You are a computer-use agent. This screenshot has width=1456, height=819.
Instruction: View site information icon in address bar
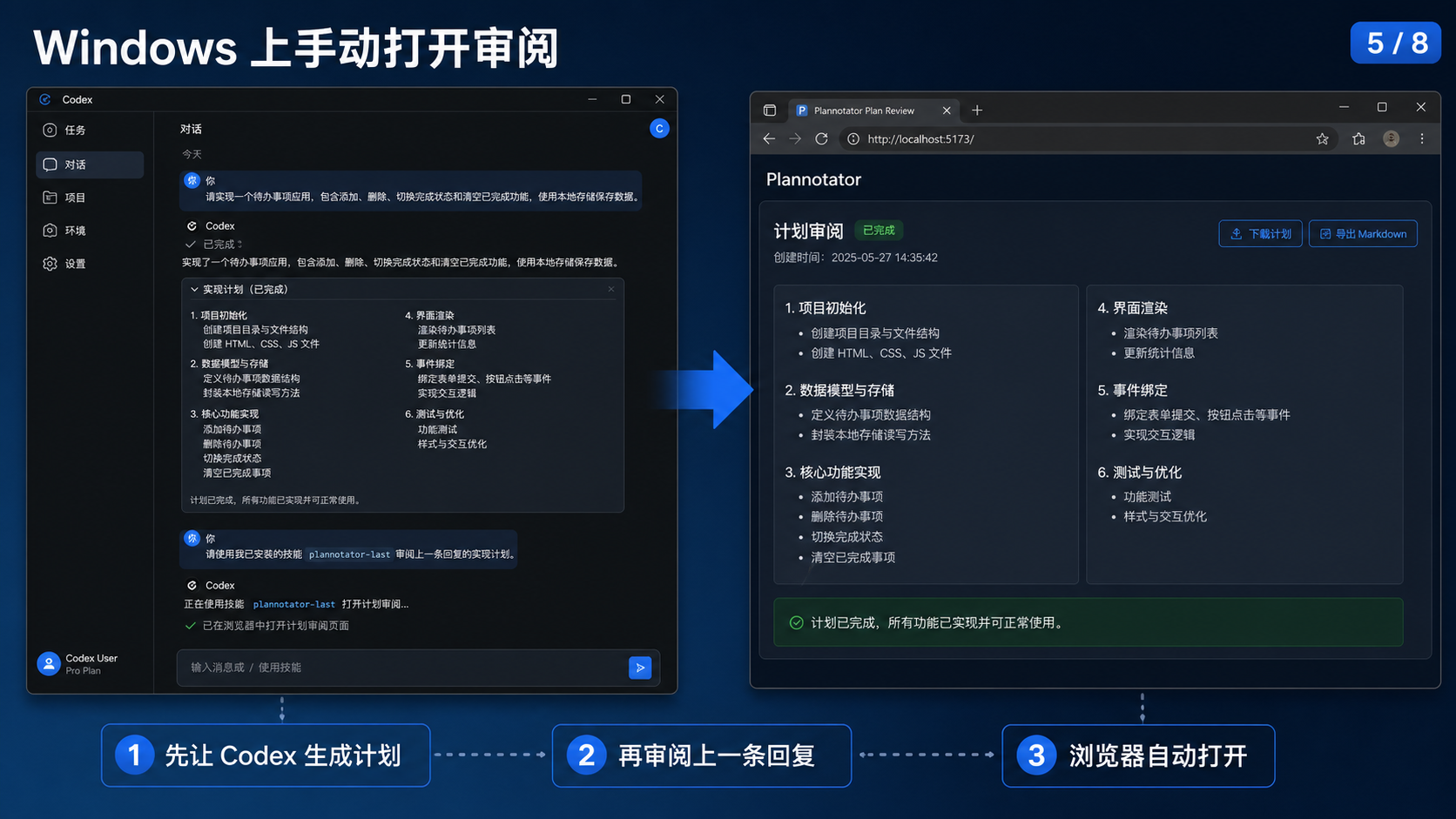point(853,139)
